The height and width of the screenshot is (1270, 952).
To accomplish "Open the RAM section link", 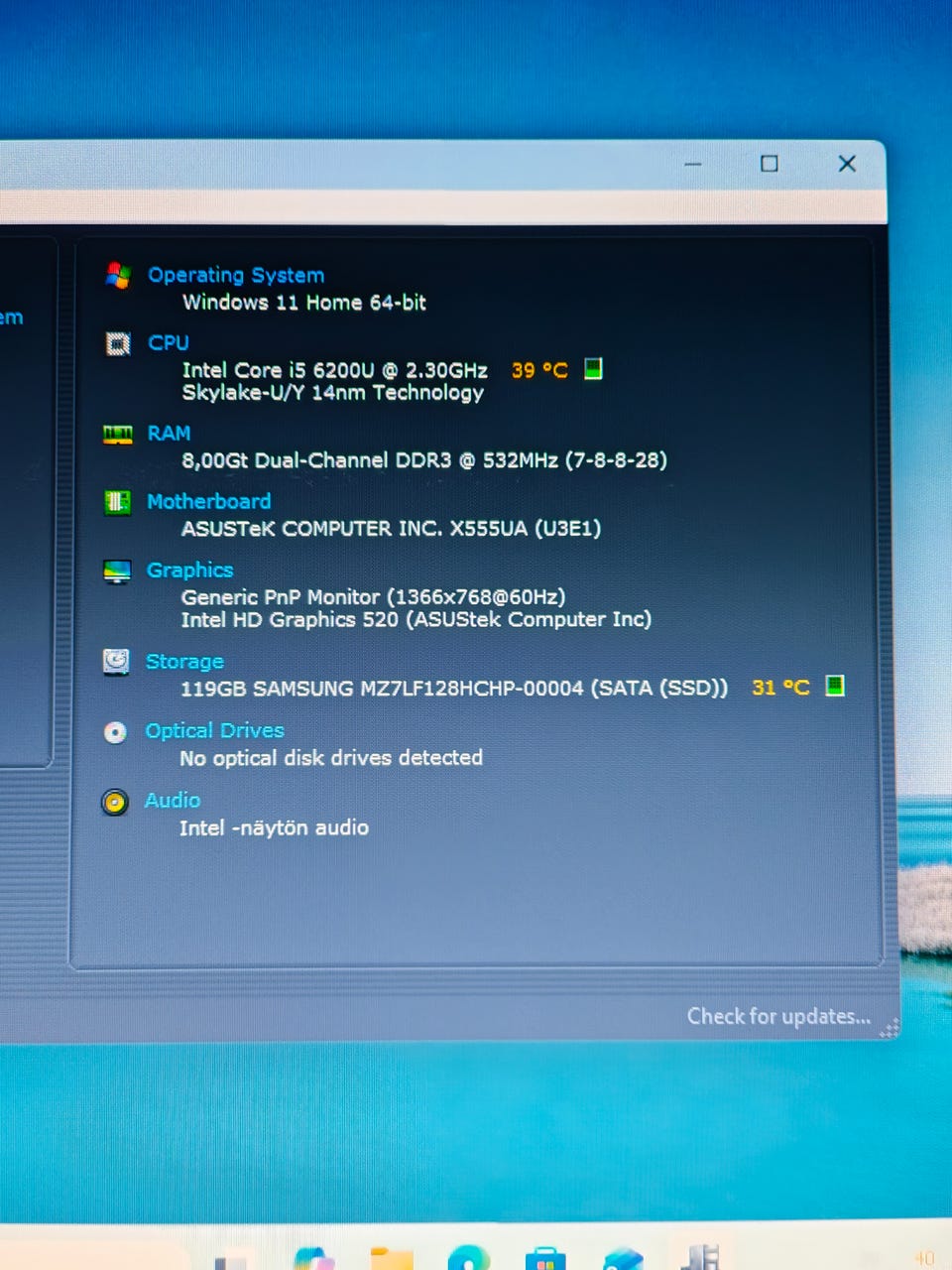I will pos(169,434).
